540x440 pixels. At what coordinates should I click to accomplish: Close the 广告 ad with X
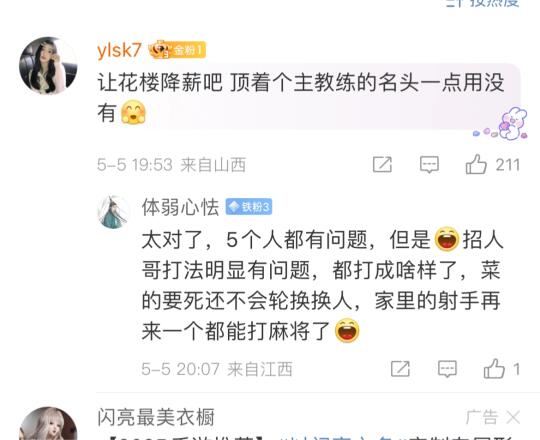(x=513, y=418)
